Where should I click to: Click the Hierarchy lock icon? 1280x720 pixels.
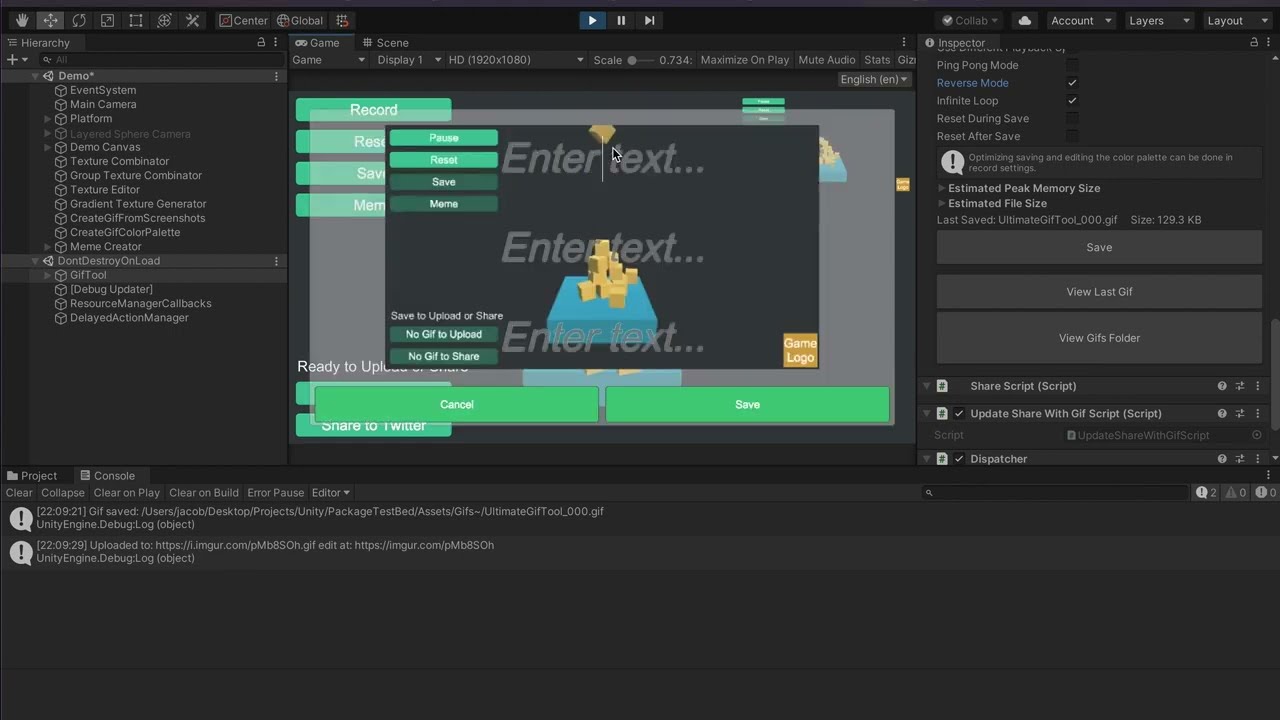click(261, 42)
